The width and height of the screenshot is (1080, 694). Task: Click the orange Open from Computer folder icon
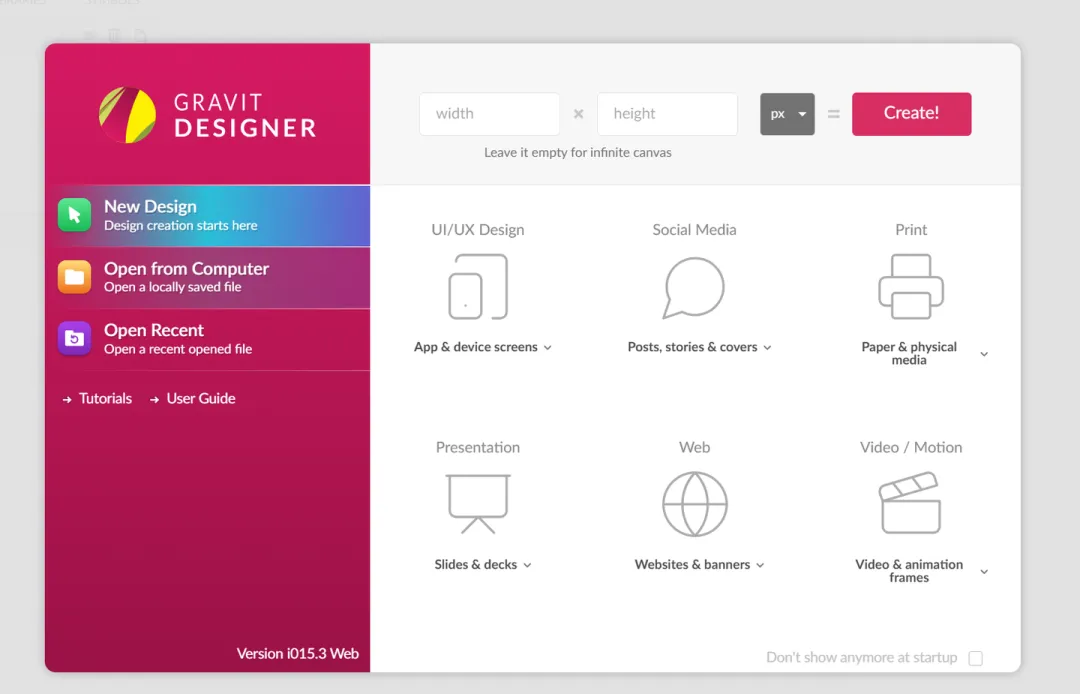pyautogui.click(x=74, y=277)
